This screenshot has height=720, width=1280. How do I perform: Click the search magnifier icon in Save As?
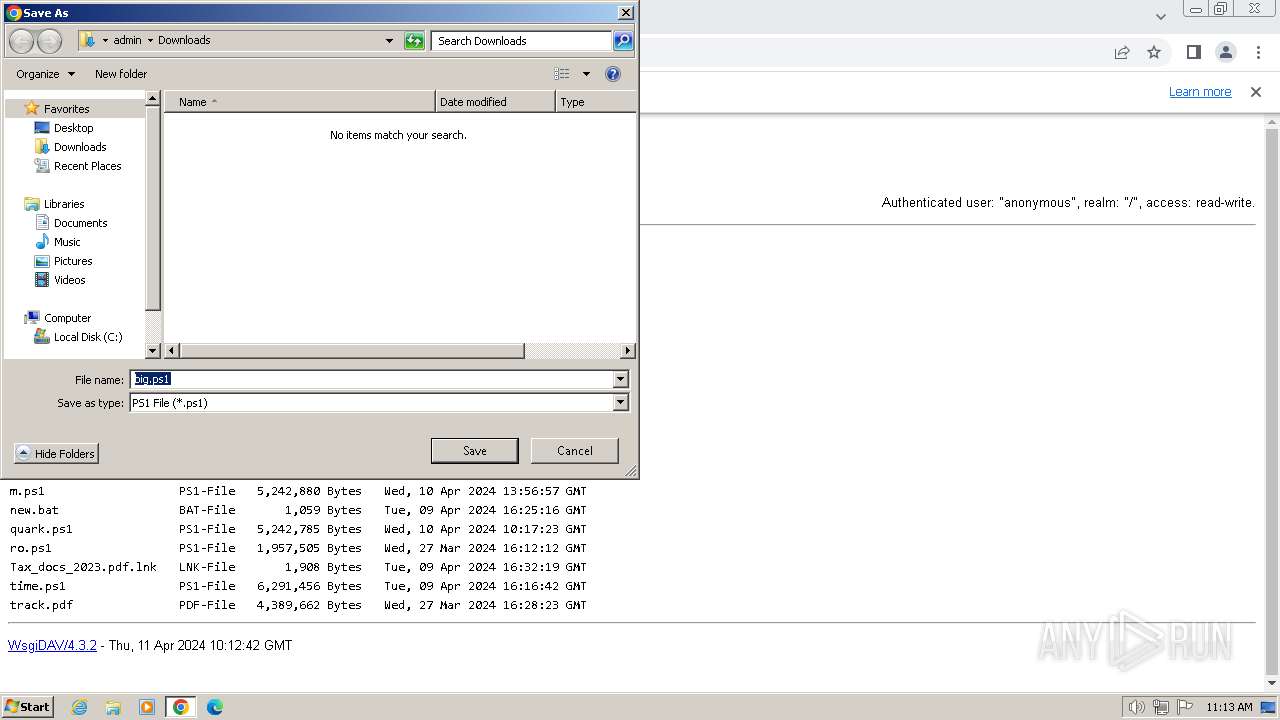tap(623, 41)
